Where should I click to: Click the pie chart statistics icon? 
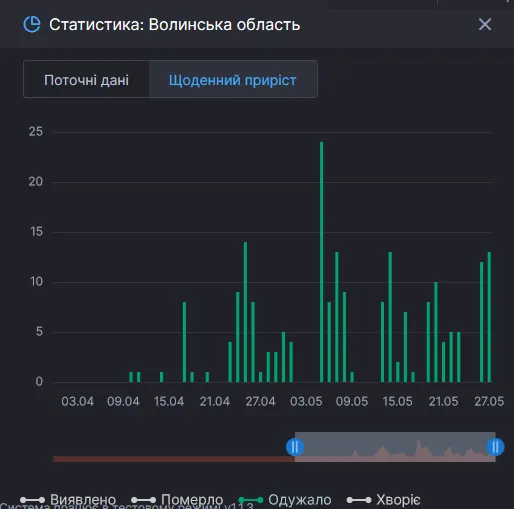pyautogui.click(x=32, y=24)
